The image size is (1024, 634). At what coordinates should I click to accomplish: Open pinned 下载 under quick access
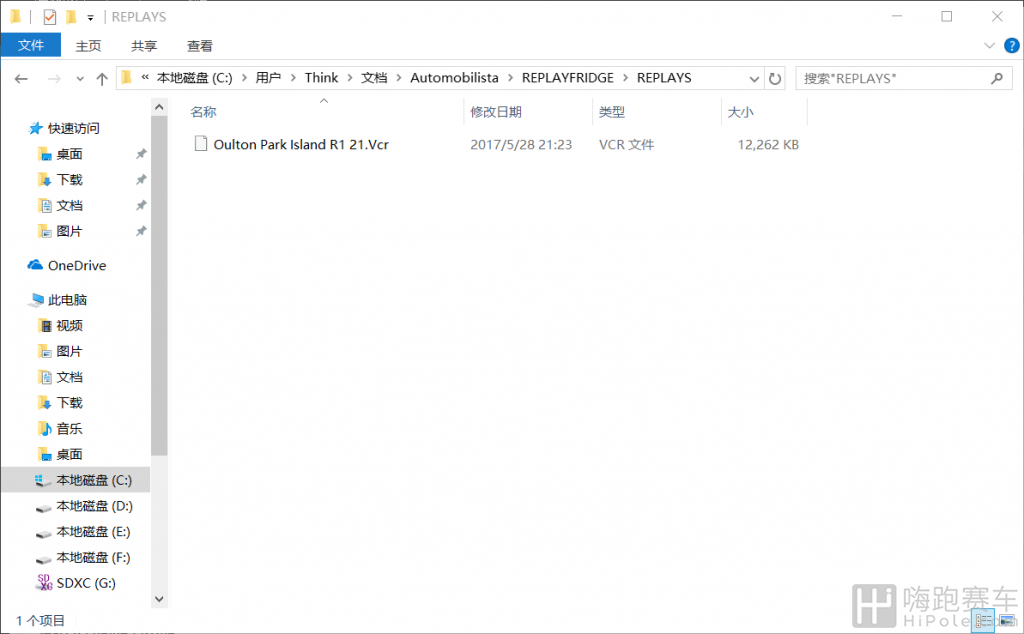69,180
